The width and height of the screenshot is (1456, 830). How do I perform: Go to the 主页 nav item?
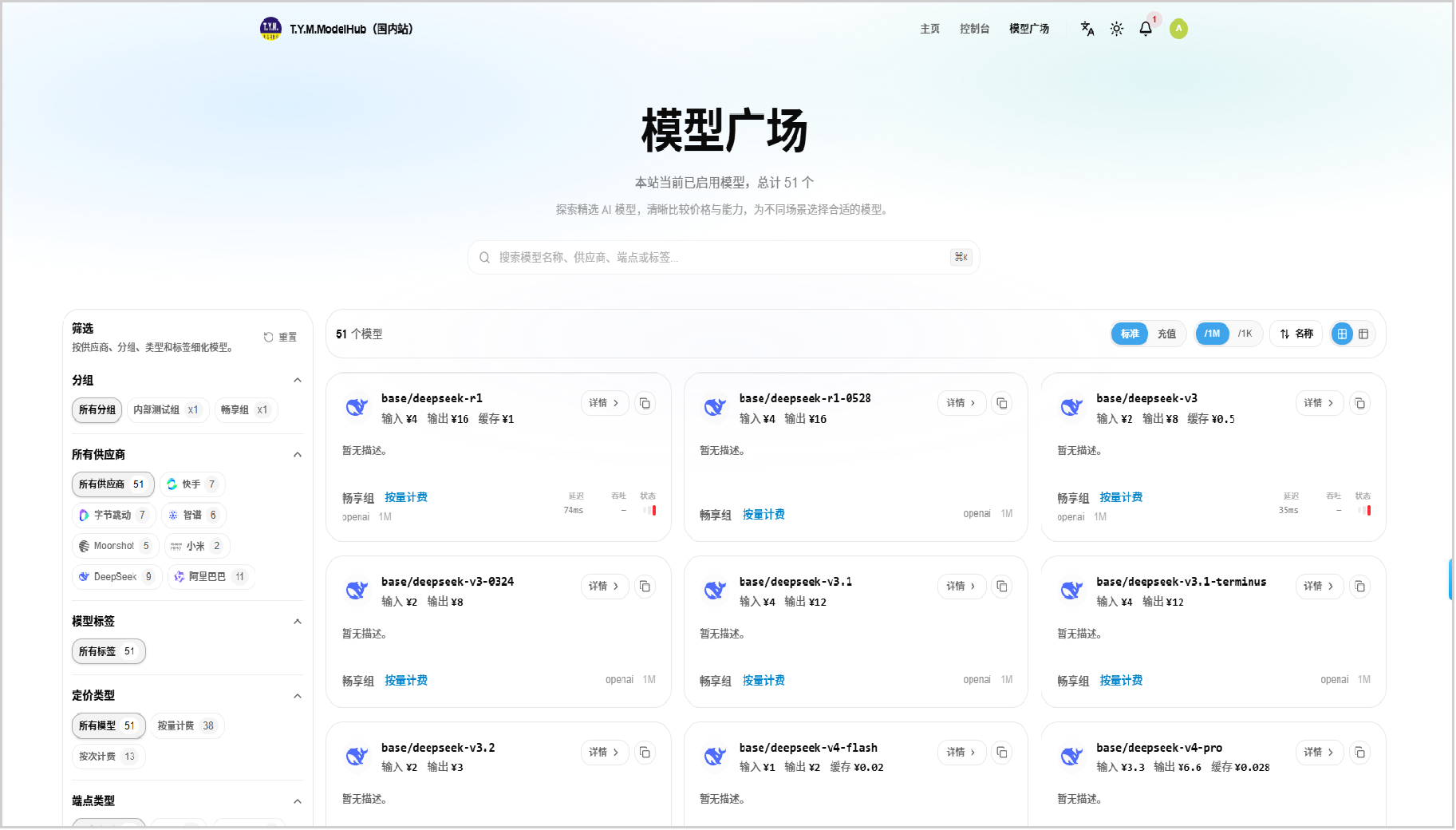930,29
